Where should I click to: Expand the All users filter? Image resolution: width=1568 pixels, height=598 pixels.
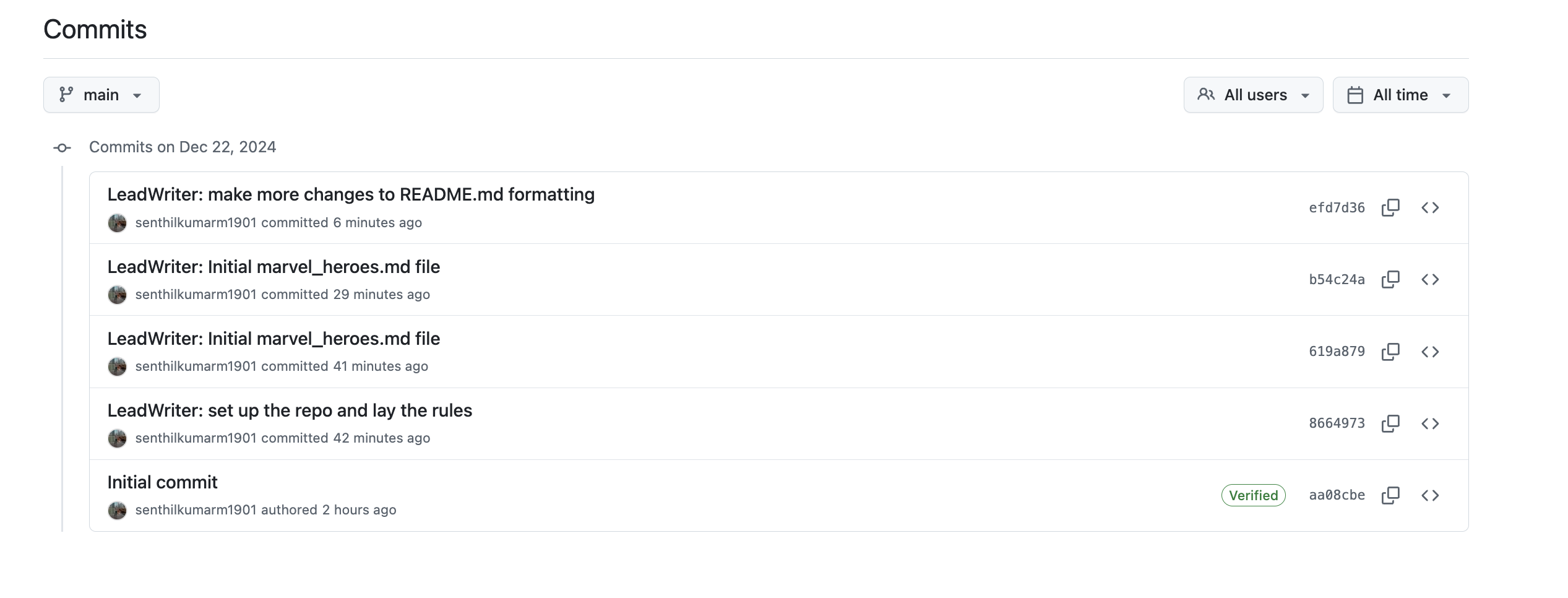point(1253,95)
